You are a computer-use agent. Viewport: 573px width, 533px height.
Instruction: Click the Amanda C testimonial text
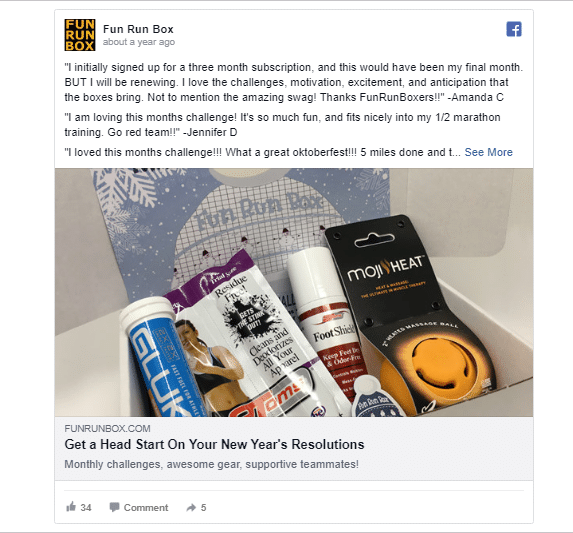294,82
